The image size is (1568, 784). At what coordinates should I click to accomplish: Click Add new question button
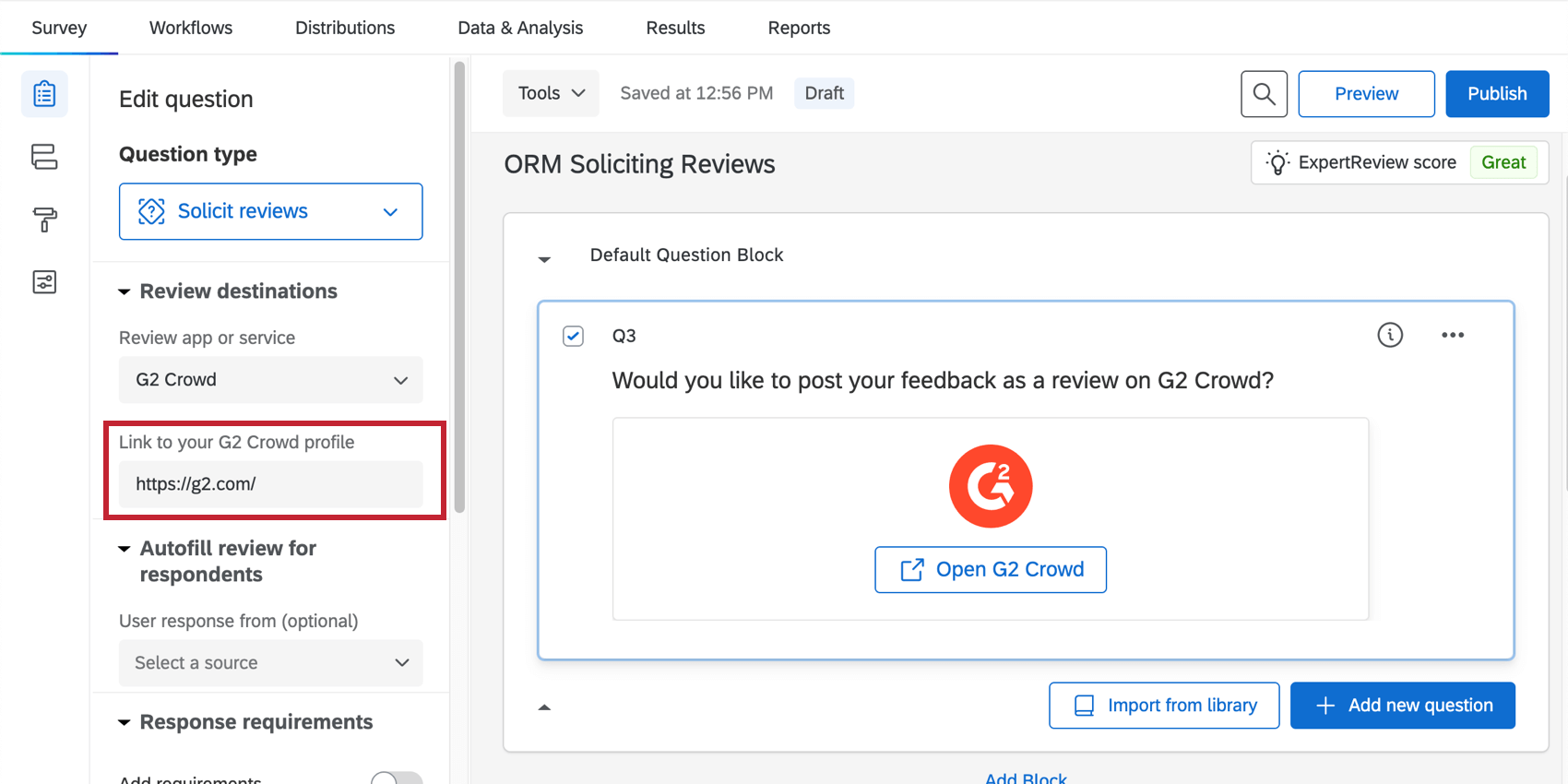(1402, 706)
